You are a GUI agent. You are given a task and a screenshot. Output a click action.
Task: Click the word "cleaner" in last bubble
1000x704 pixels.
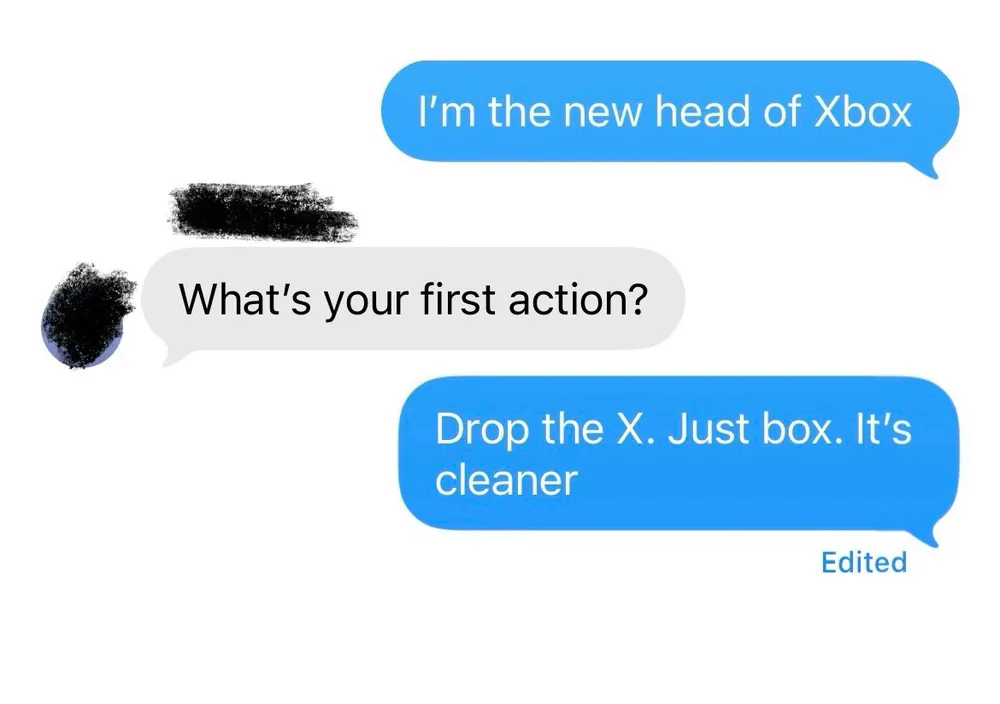(x=506, y=480)
